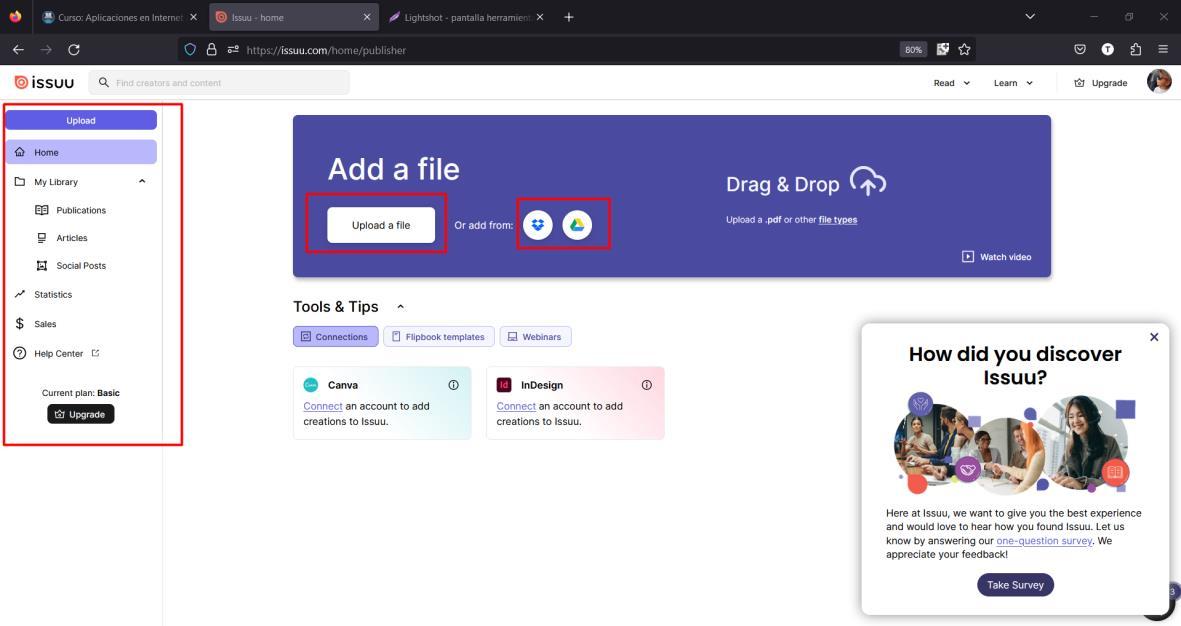
Task: Select the Connections tab
Action: 335,337
